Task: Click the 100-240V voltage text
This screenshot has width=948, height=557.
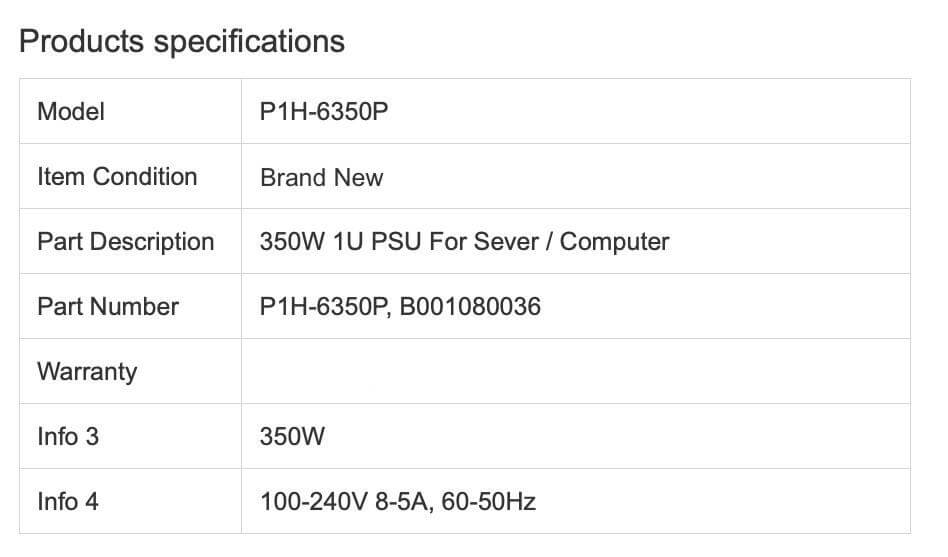Action: coord(310,502)
